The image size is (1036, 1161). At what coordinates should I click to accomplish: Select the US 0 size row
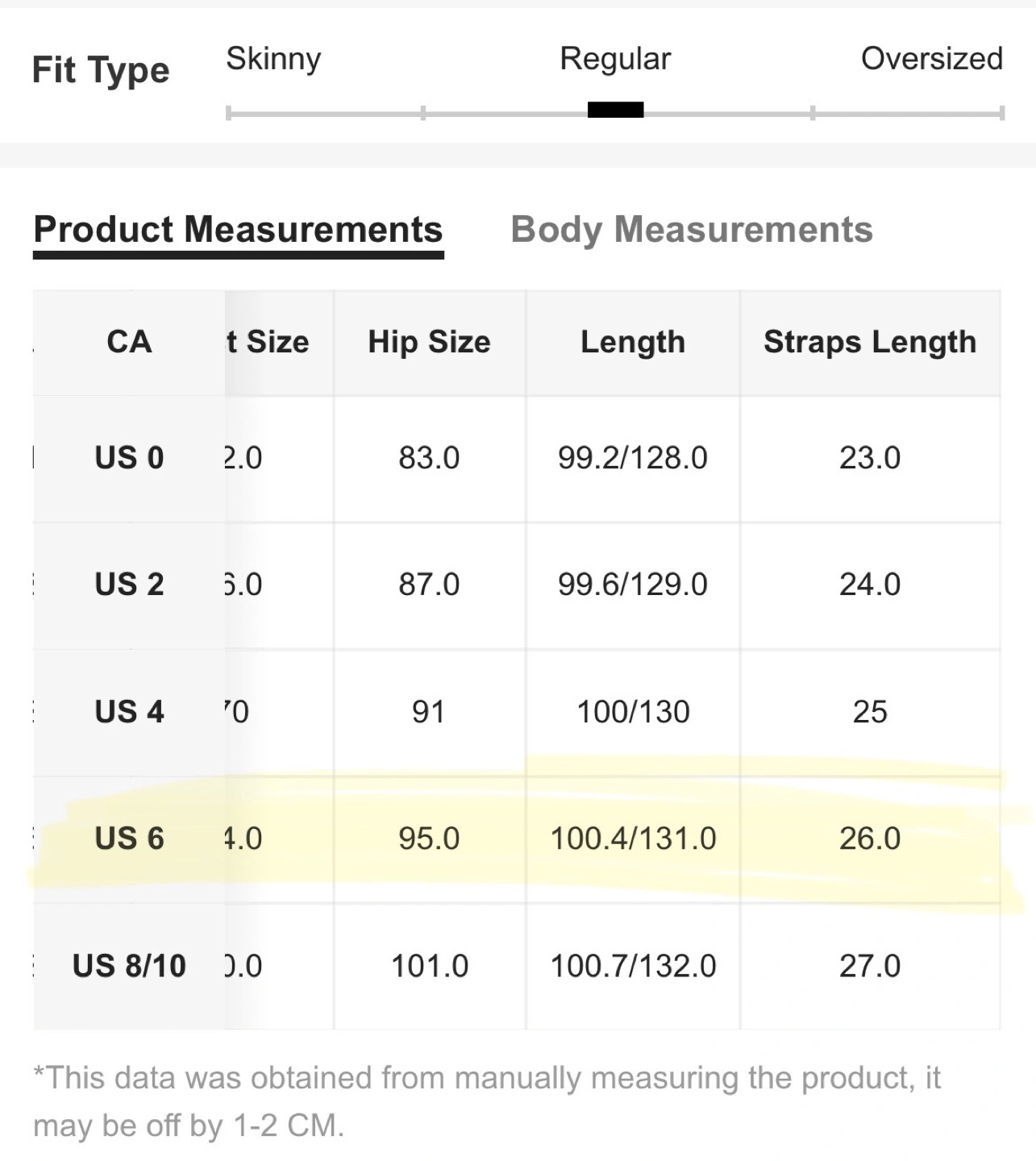(x=517, y=458)
